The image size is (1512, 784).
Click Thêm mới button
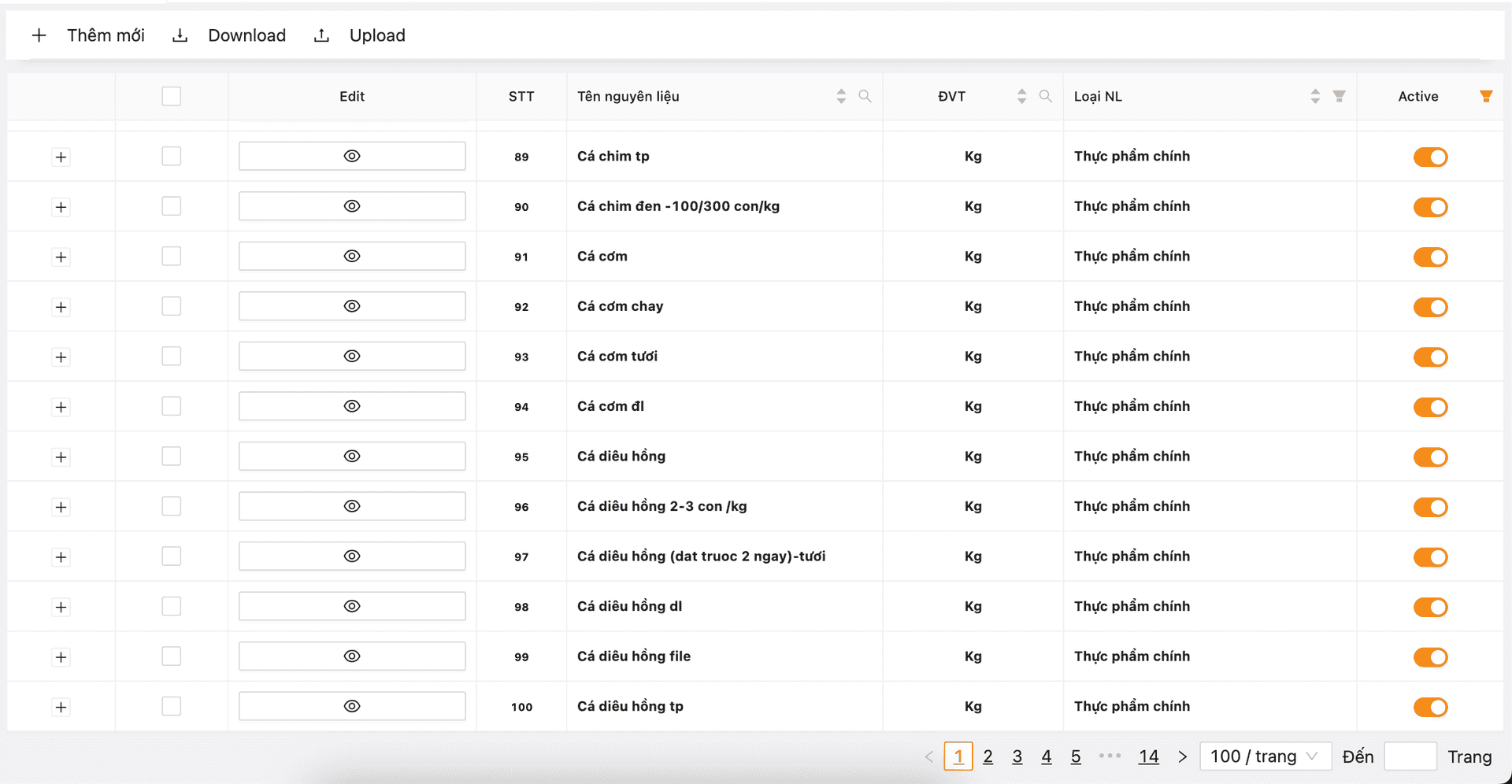tap(88, 35)
